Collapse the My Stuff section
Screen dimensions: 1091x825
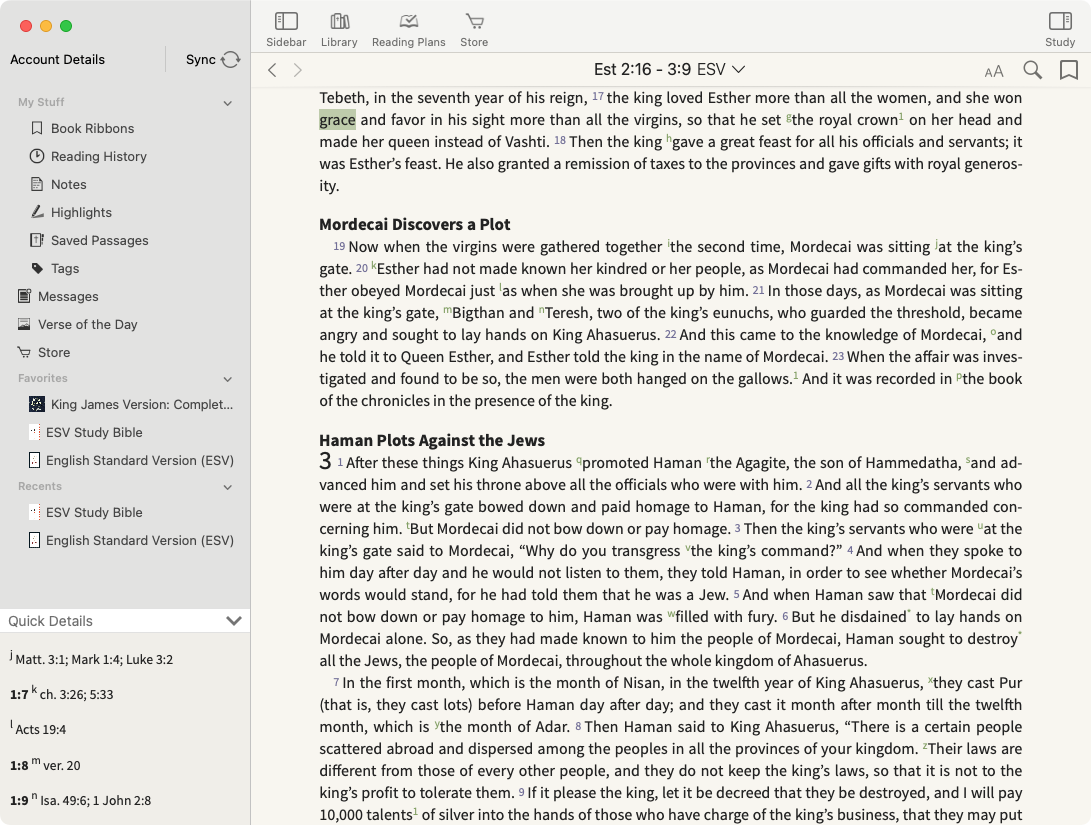228,103
